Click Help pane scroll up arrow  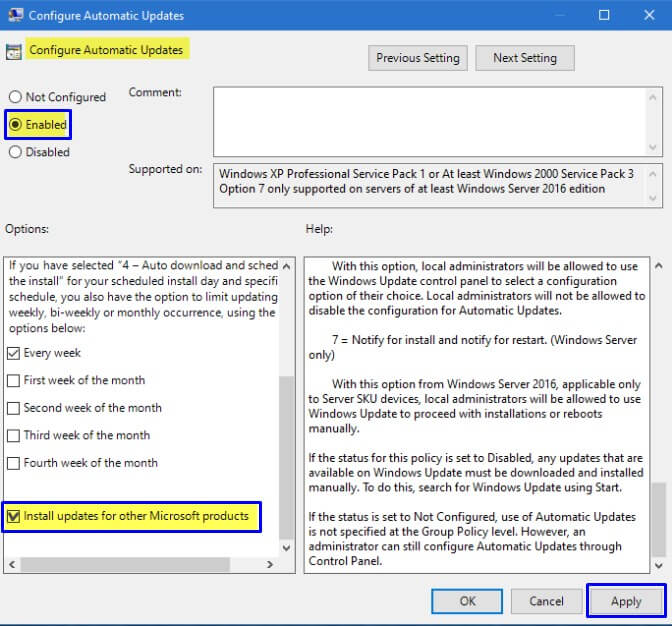click(x=659, y=266)
